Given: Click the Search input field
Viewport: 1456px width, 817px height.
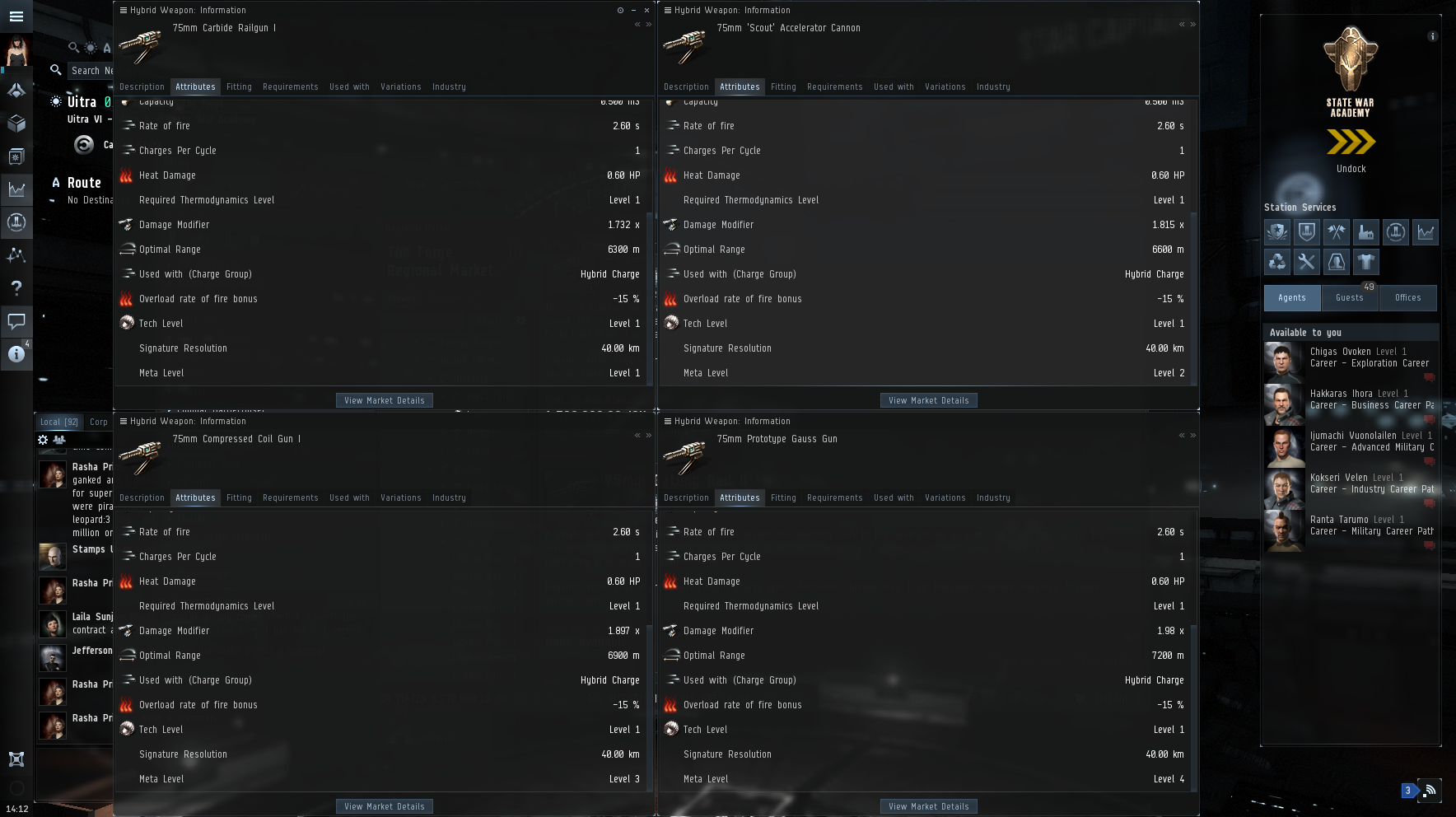Looking at the screenshot, I should click(x=91, y=71).
